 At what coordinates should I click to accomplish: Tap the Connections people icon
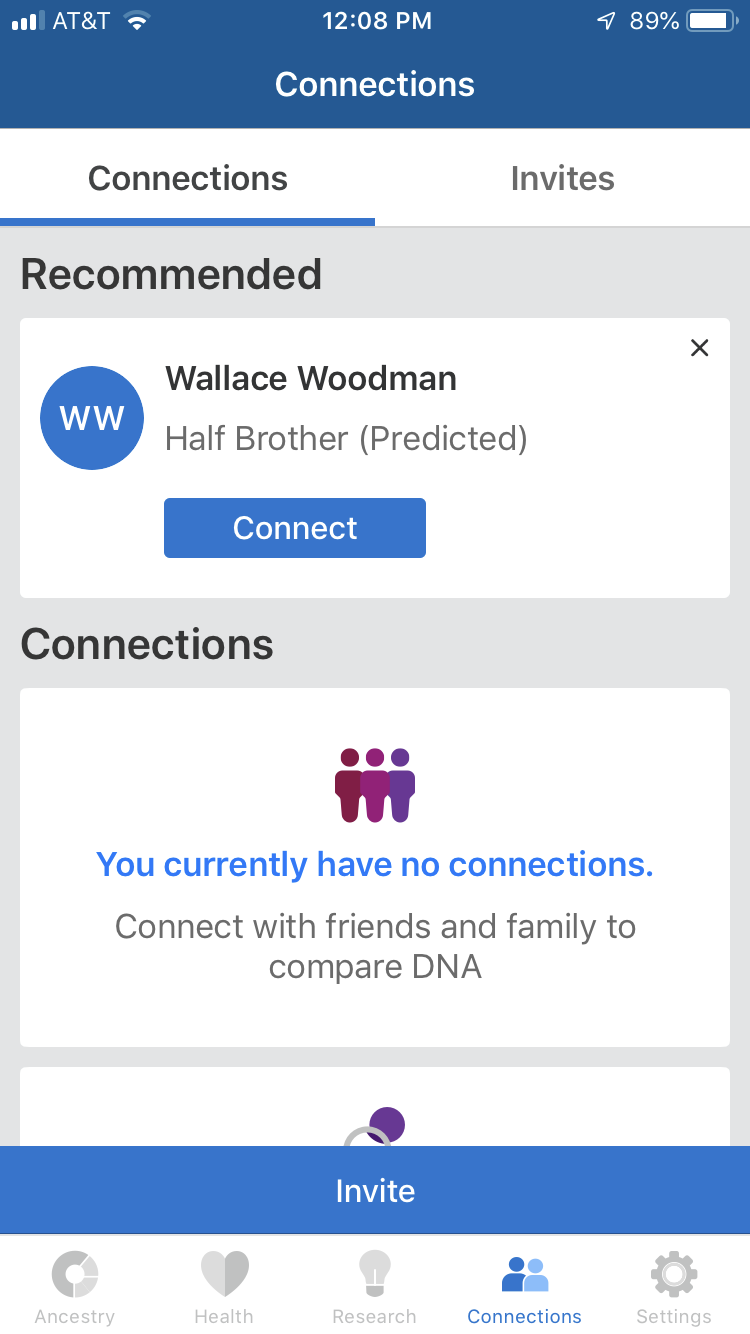click(524, 1275)
